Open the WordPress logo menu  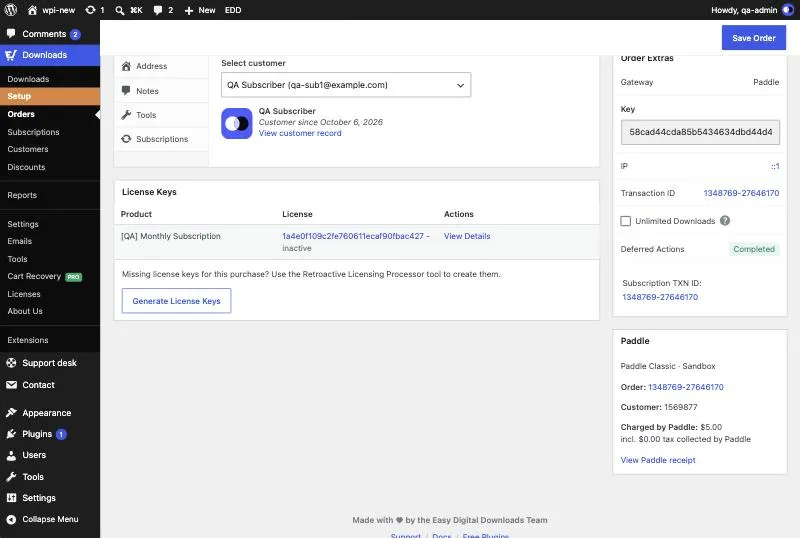pos(11,10)
